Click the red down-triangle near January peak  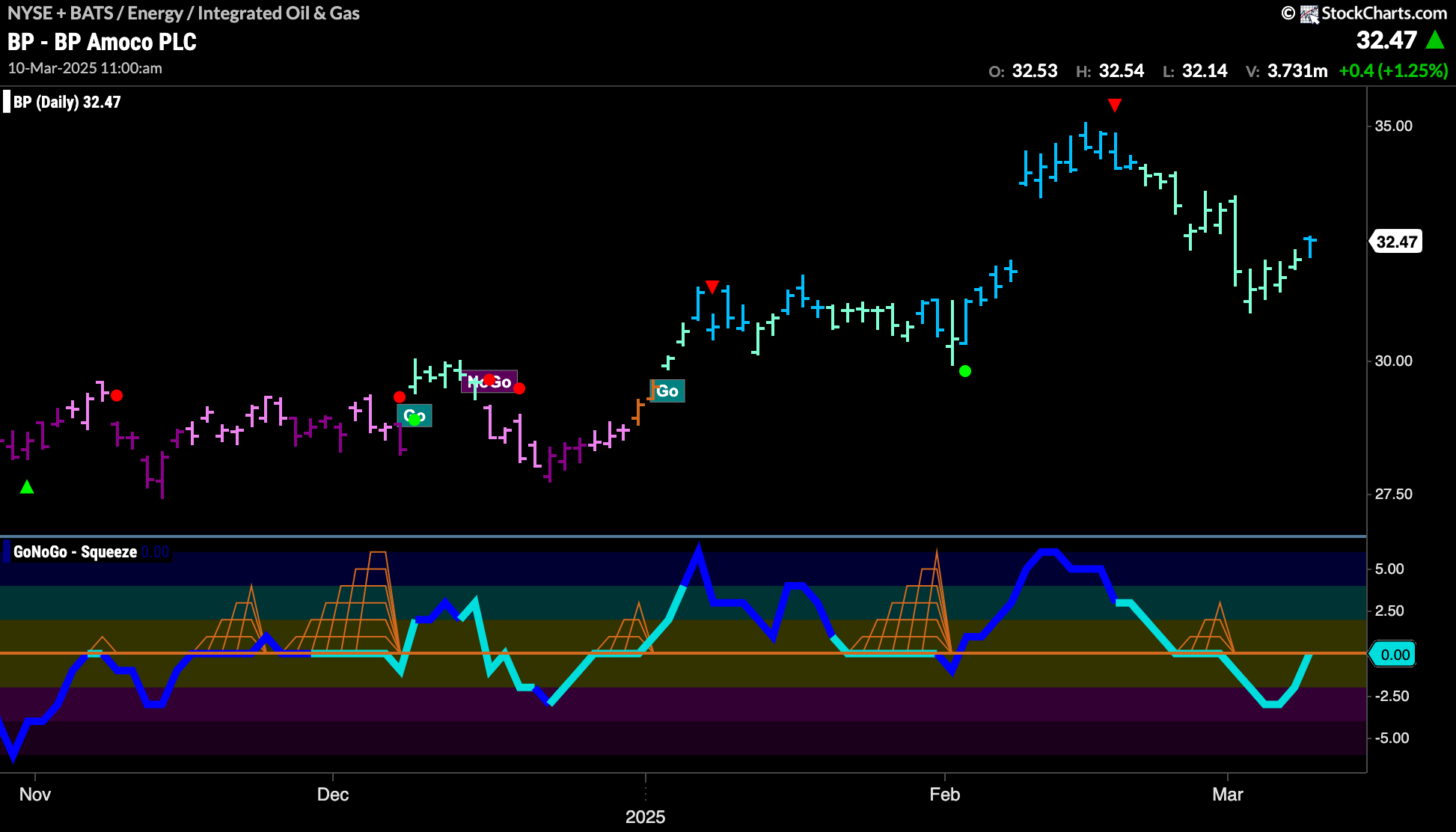point(712,287)
